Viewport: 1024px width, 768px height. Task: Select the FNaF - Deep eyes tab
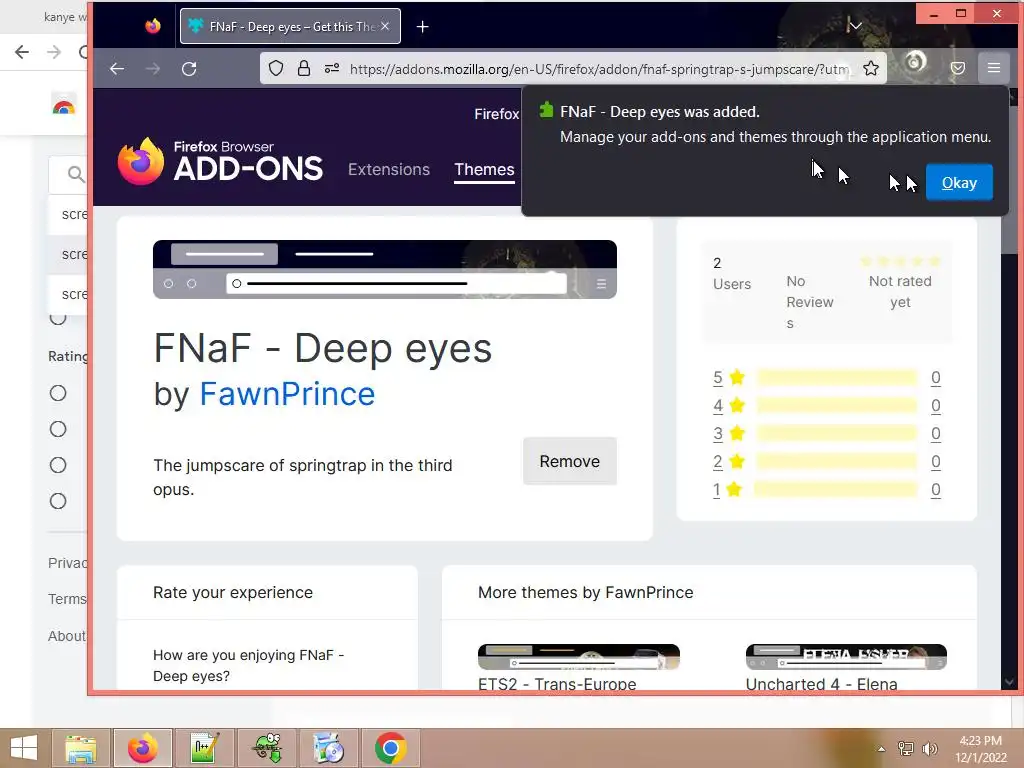(290, 26)
